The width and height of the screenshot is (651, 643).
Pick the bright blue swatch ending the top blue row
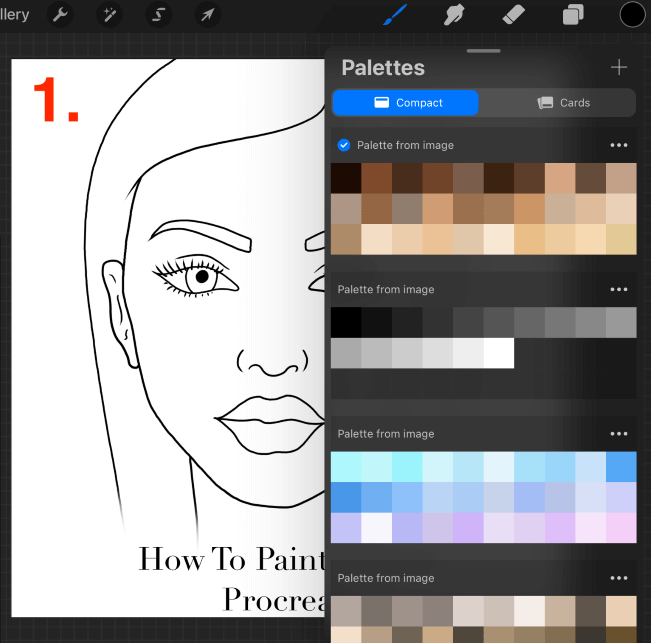[621, 467]
